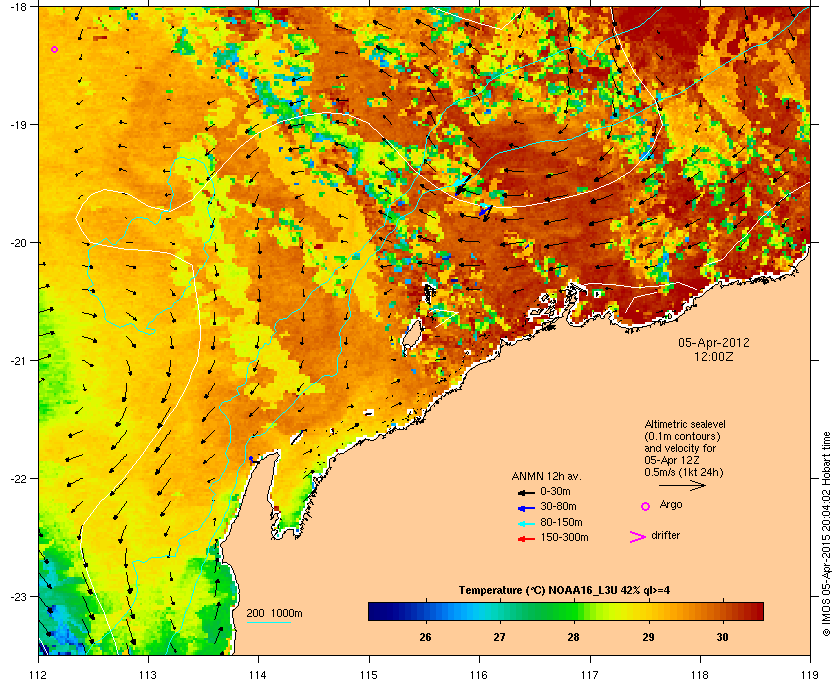Click the colorbar at the 26 degree mark
This screenshot has width=840, height=680.
pos(426,611)
